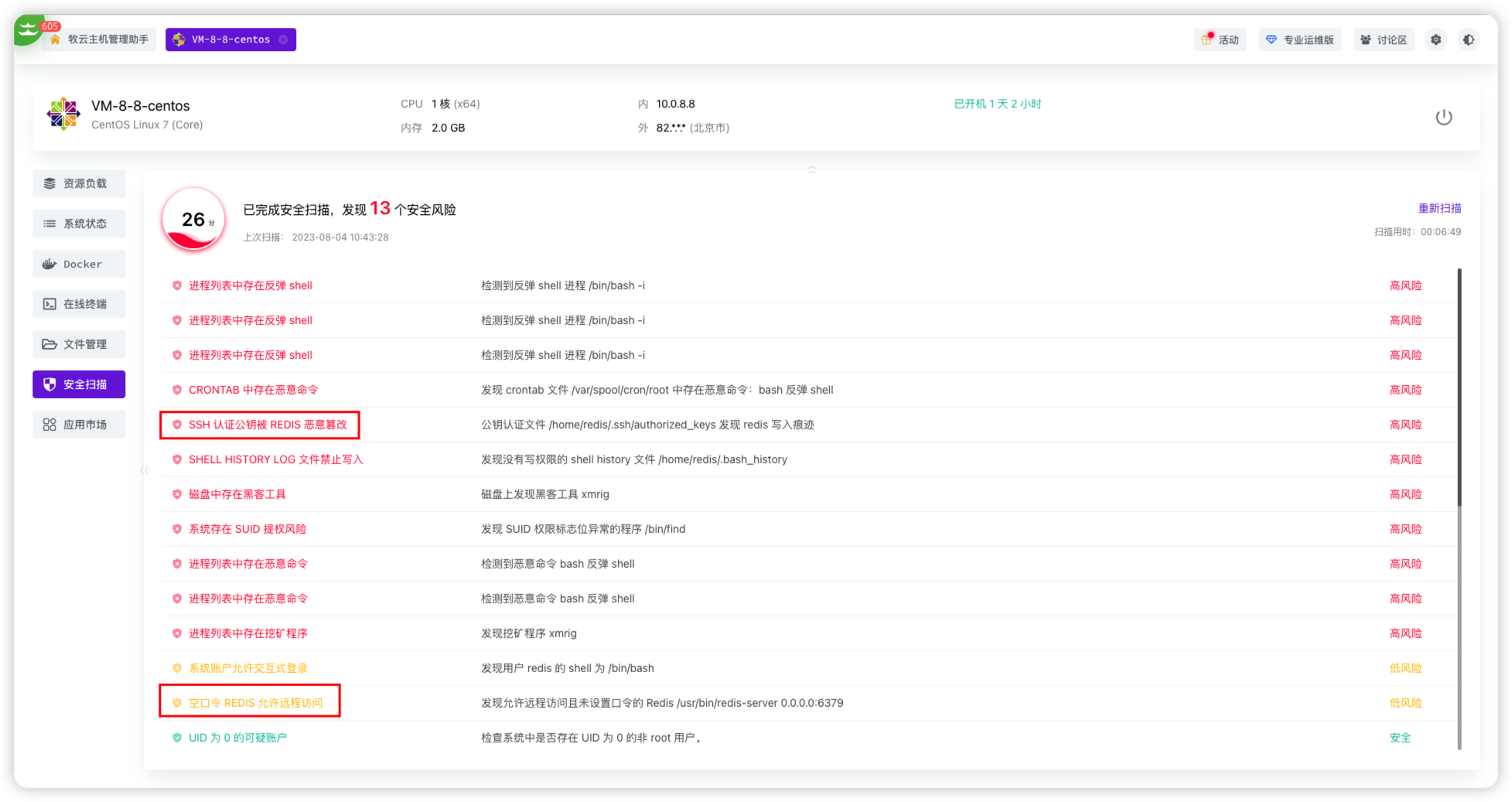Click the 专业运维版 button
The image size is (1512, 802).
[1300, 39]
